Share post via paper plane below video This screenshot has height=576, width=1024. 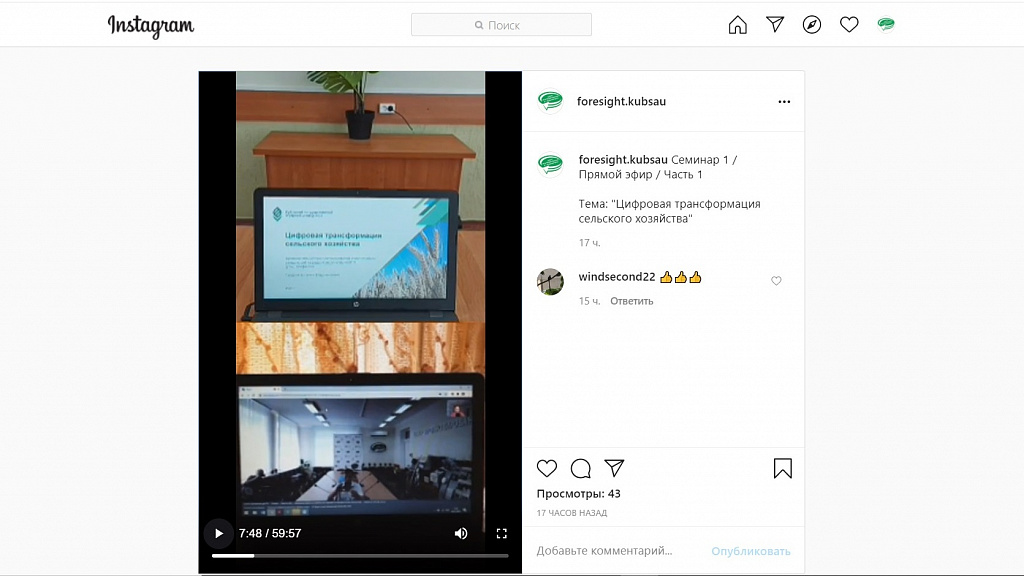tap(614, 468)
